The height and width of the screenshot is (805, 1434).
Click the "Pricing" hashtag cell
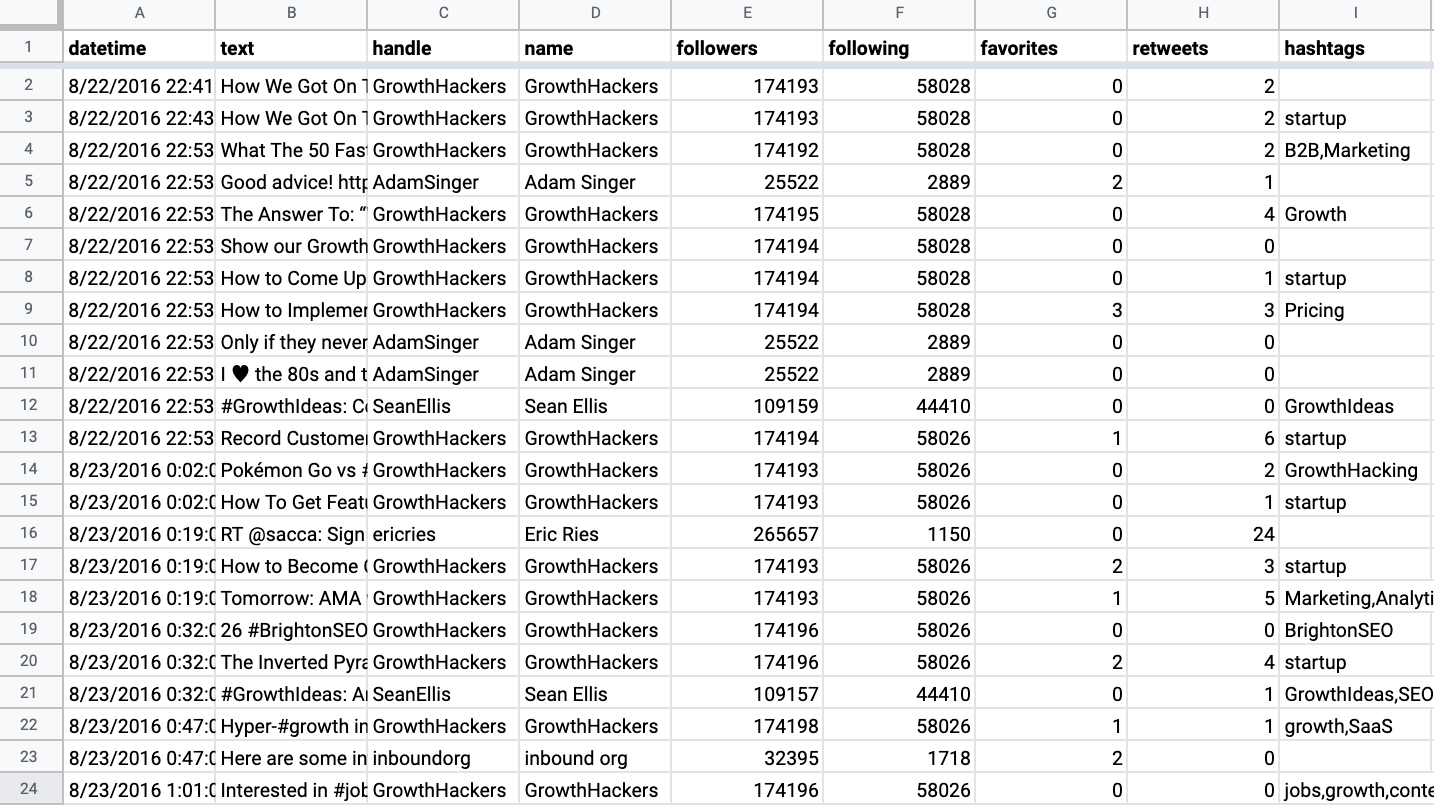tap(1355, 310)
